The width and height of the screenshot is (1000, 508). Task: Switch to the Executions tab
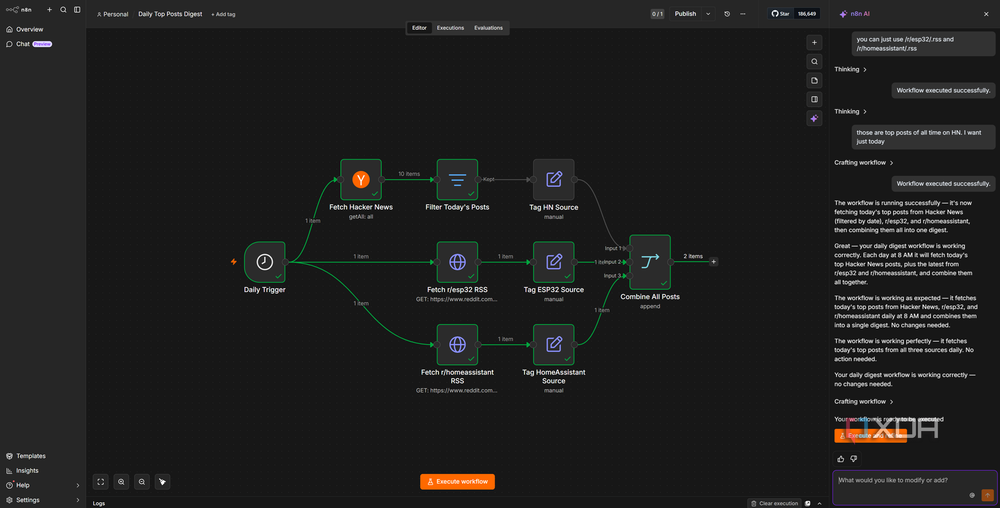click(x=450, y=28)
